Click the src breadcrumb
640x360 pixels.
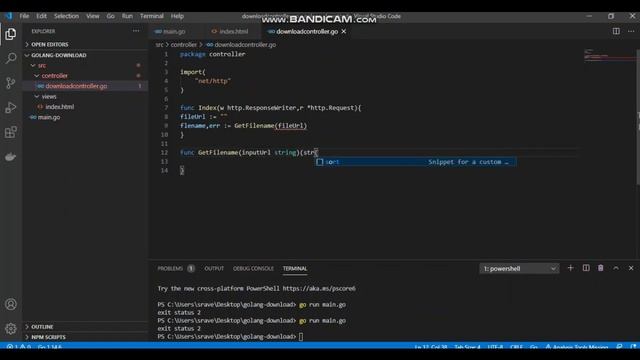[159, 44]
